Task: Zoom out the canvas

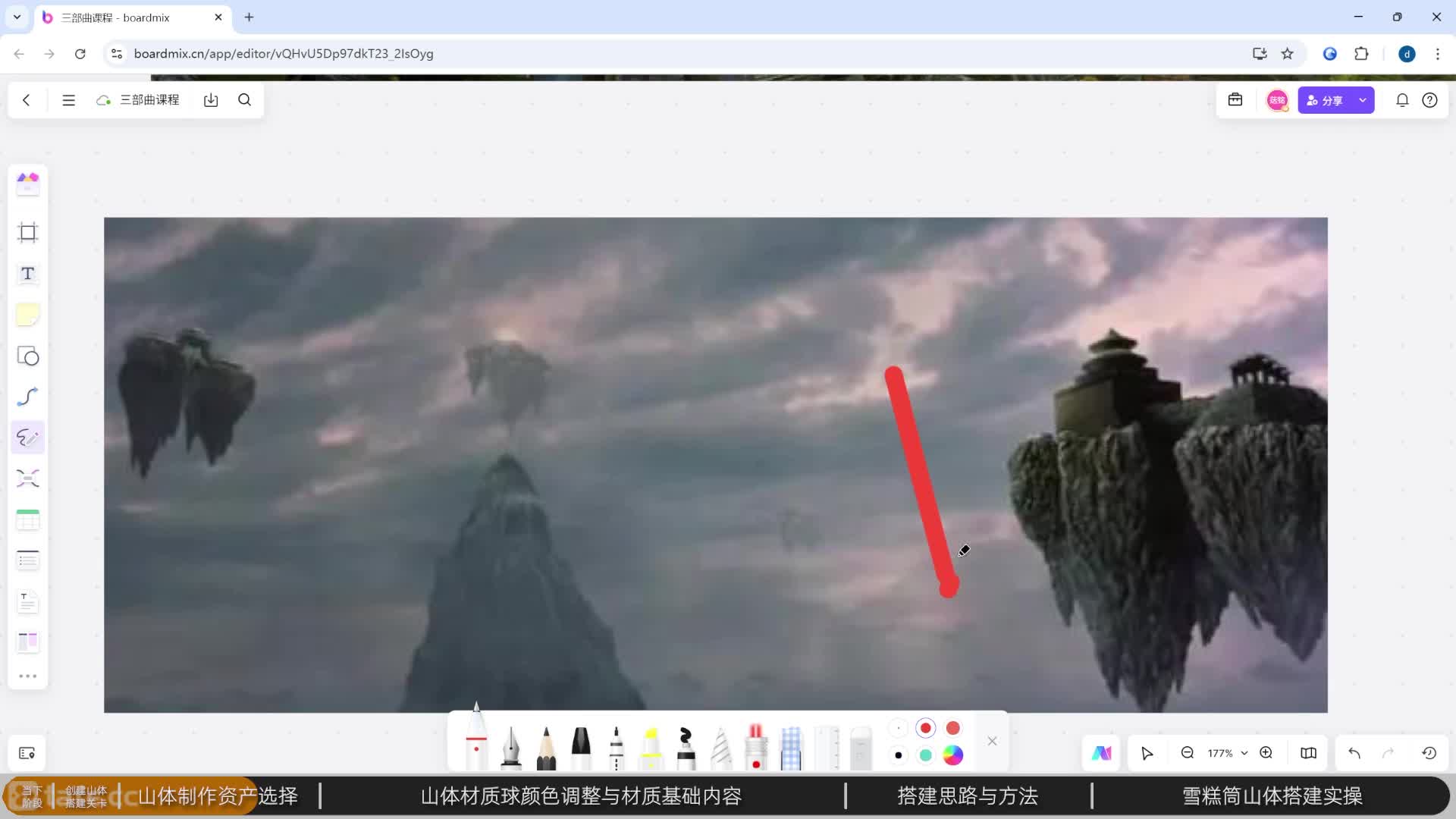Action: click(1188, 753)
